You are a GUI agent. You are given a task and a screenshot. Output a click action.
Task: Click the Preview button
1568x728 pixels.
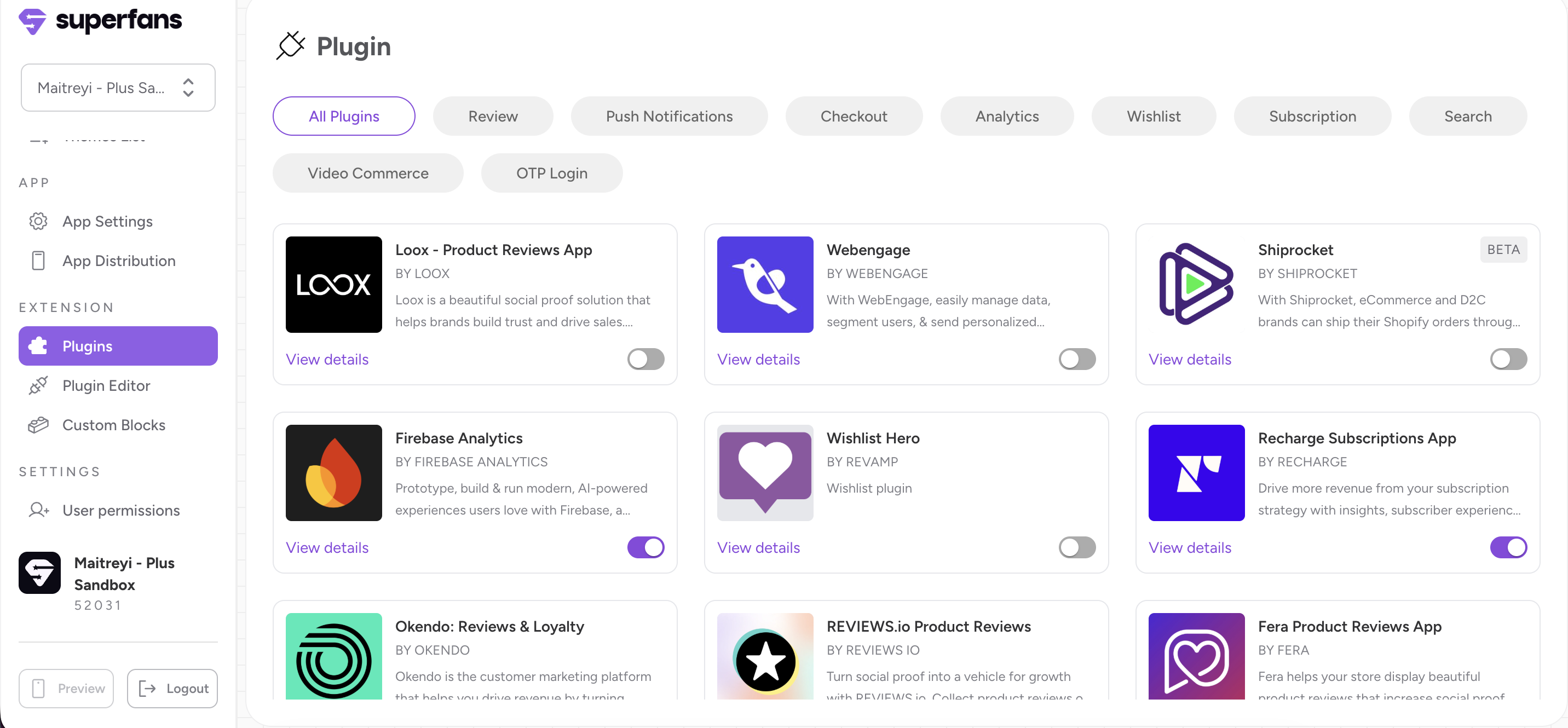click(66, 689)
